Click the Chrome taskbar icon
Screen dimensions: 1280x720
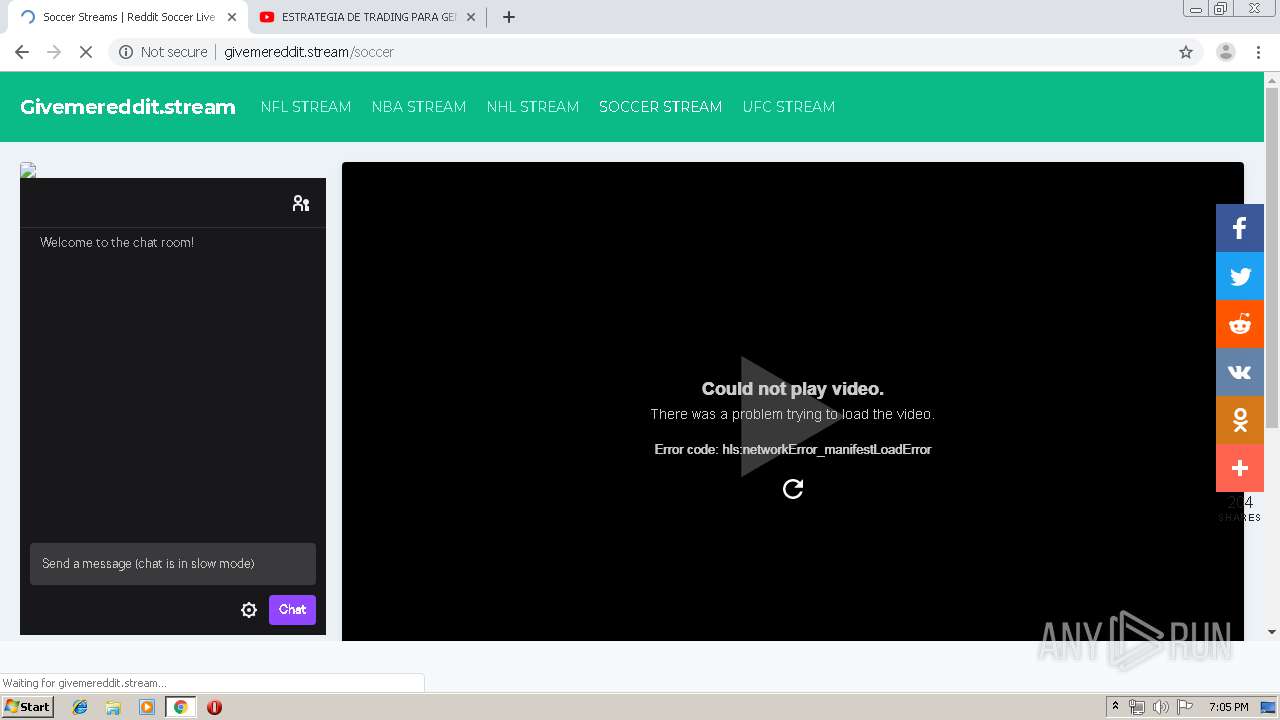(x=180, y=707)
